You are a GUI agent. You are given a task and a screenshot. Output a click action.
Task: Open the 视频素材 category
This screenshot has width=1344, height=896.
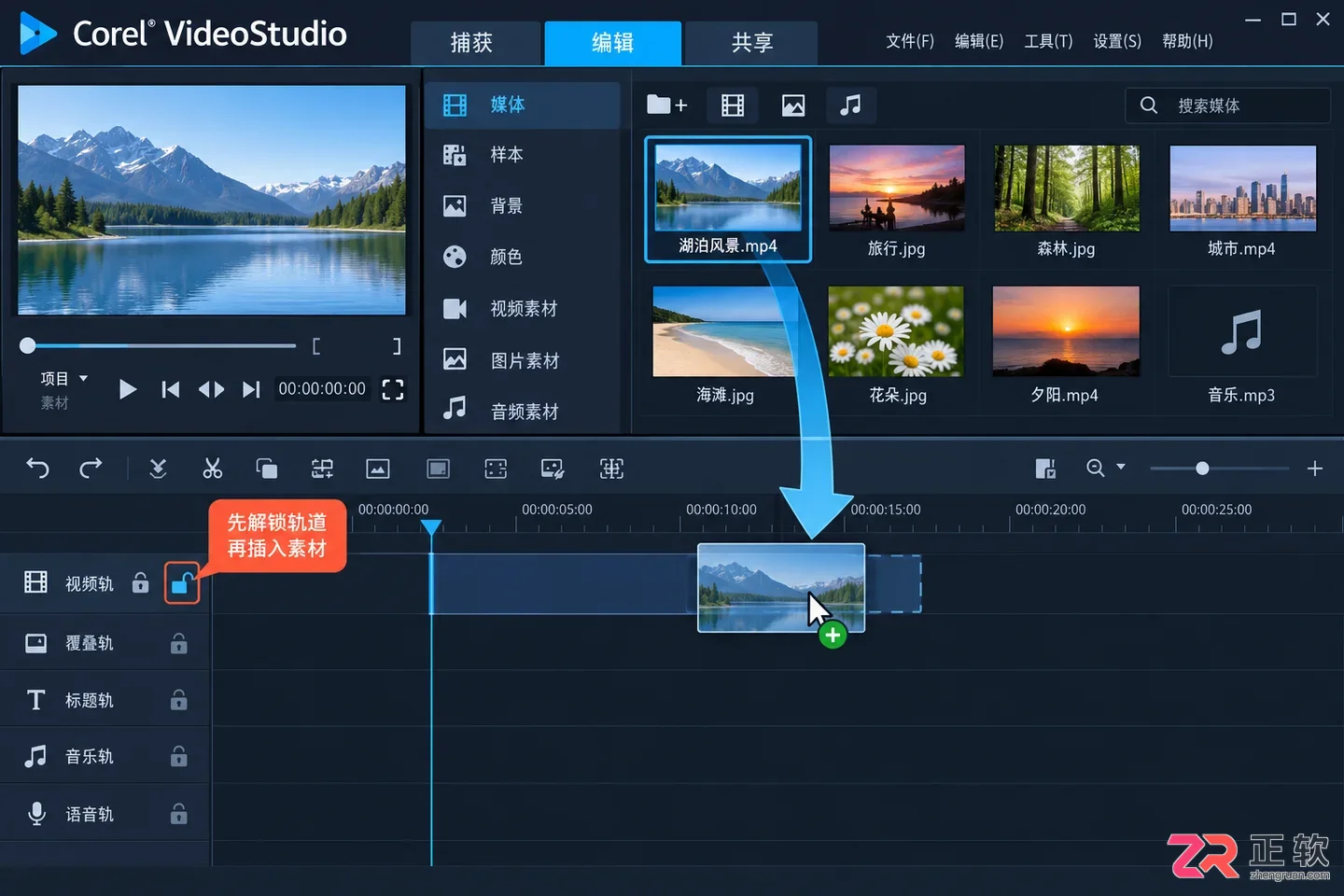523,308
